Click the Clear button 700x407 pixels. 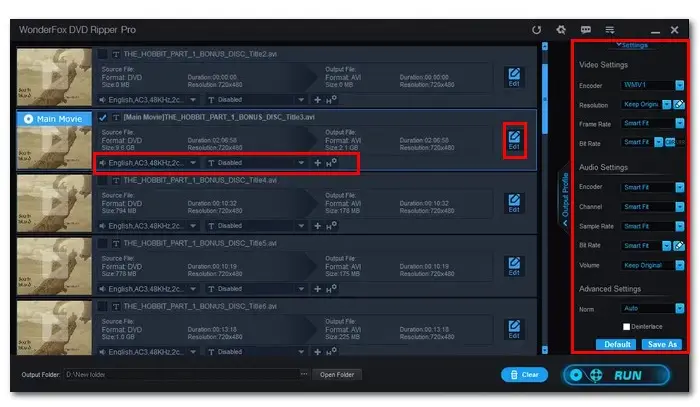tap(525, 375)
